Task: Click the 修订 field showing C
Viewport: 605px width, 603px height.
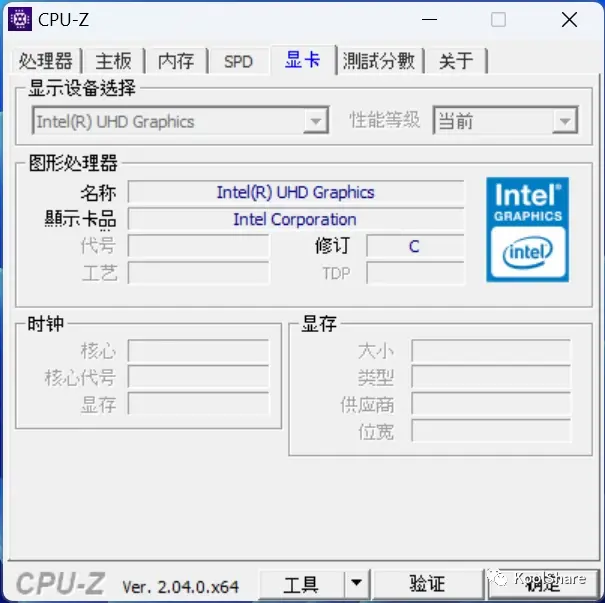Action: [x=415, y=246]
